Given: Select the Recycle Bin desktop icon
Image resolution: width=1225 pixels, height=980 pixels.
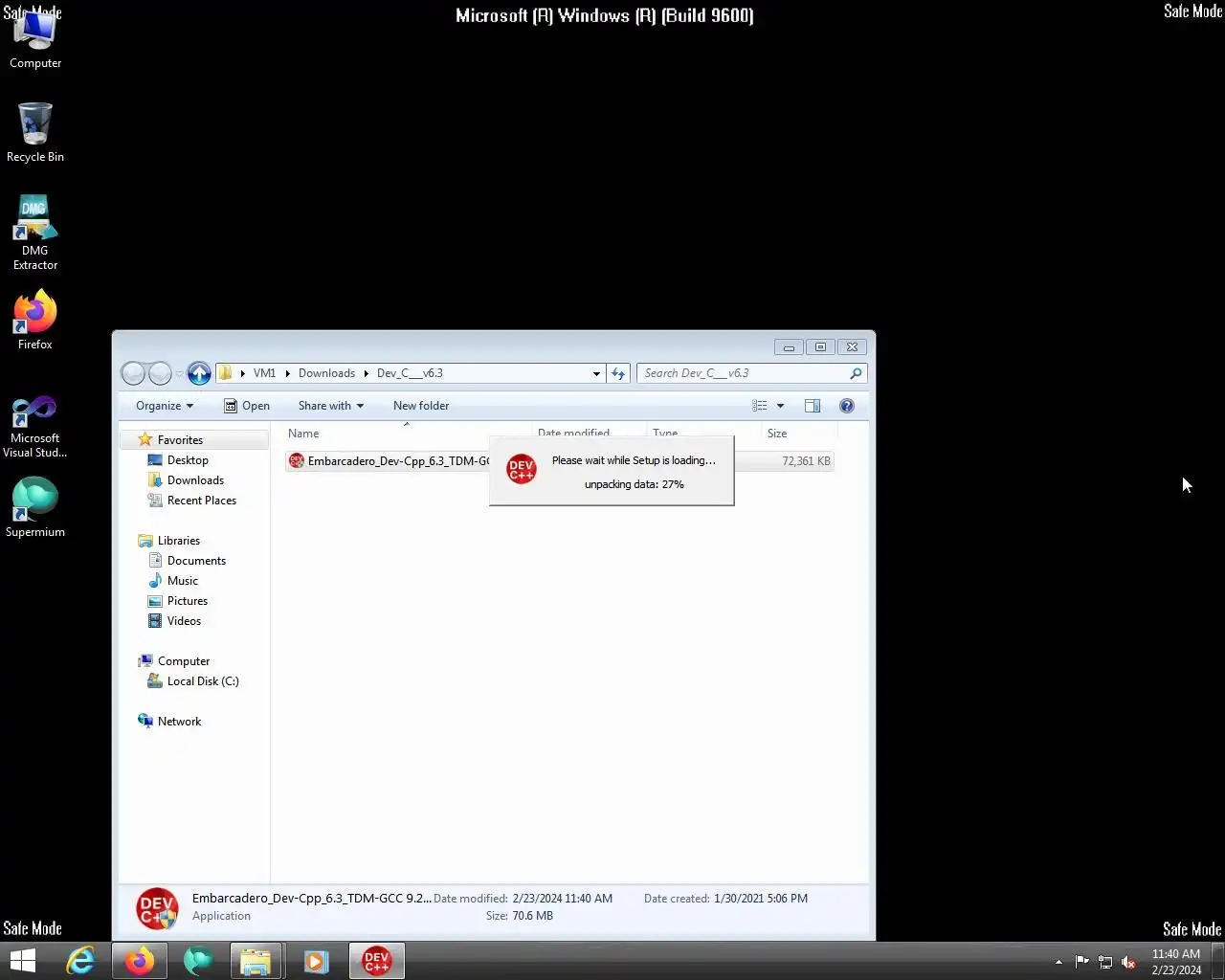Looking at the screenshot, I should coord(35,132).
